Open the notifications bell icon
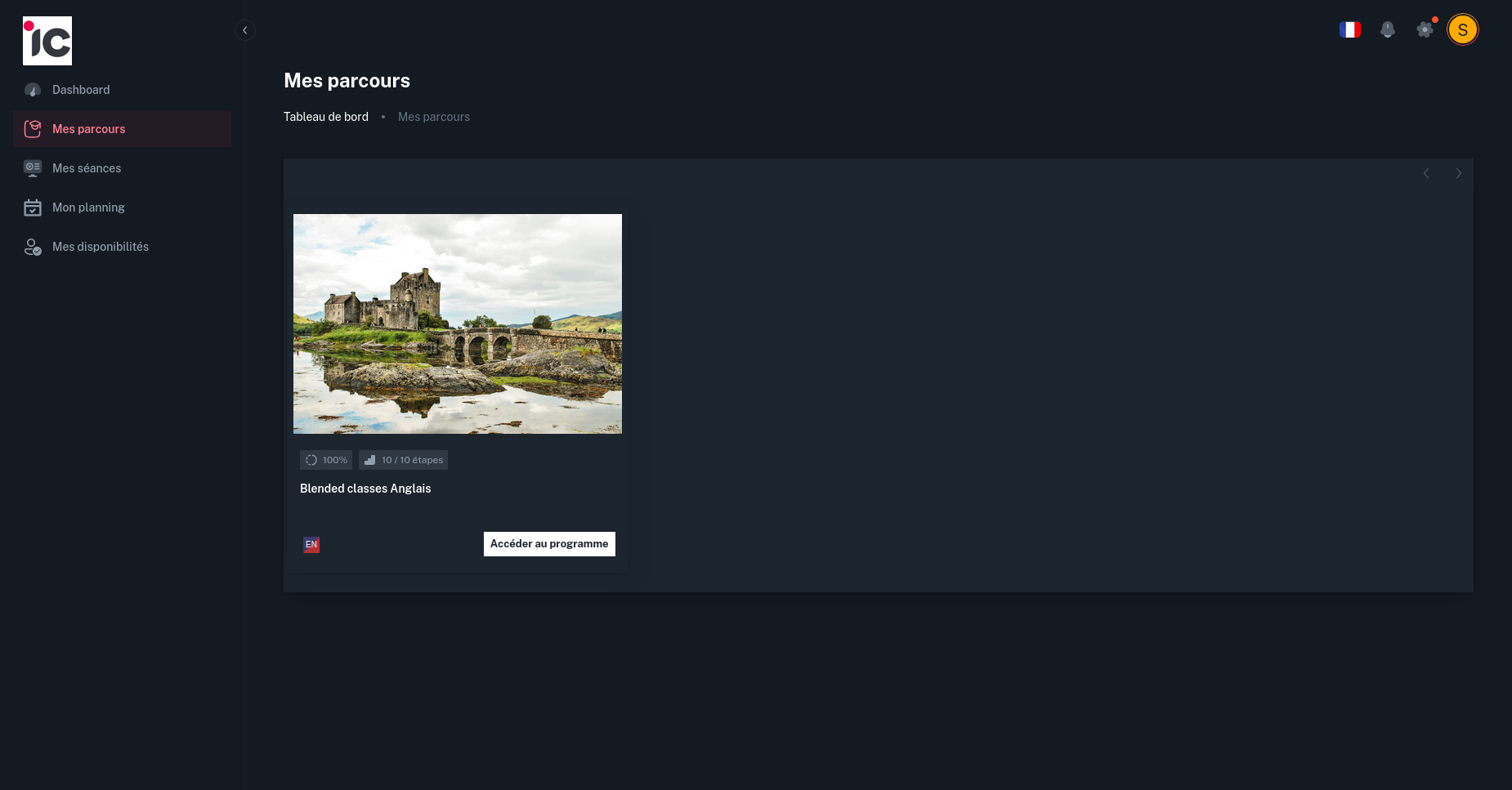The height and width of the screenshot is (790, 1512). click(1387, 29)
